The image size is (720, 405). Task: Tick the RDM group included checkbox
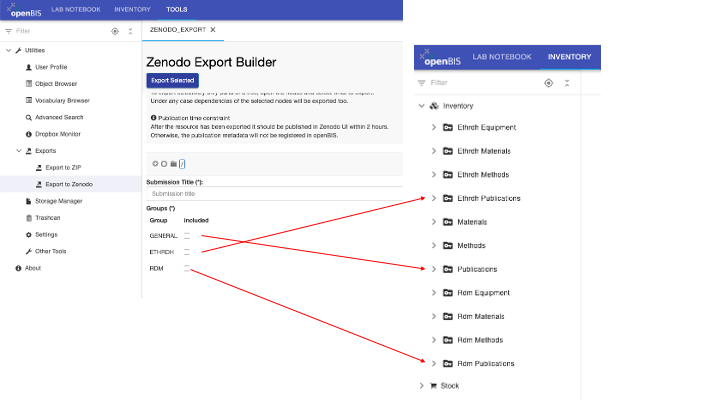[187, 268]
